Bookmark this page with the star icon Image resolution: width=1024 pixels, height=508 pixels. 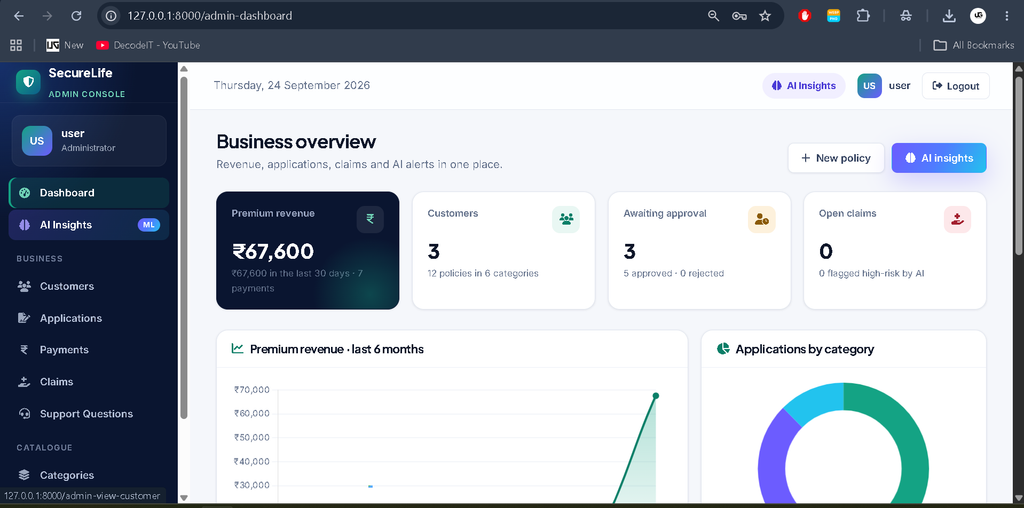[765, 16]
